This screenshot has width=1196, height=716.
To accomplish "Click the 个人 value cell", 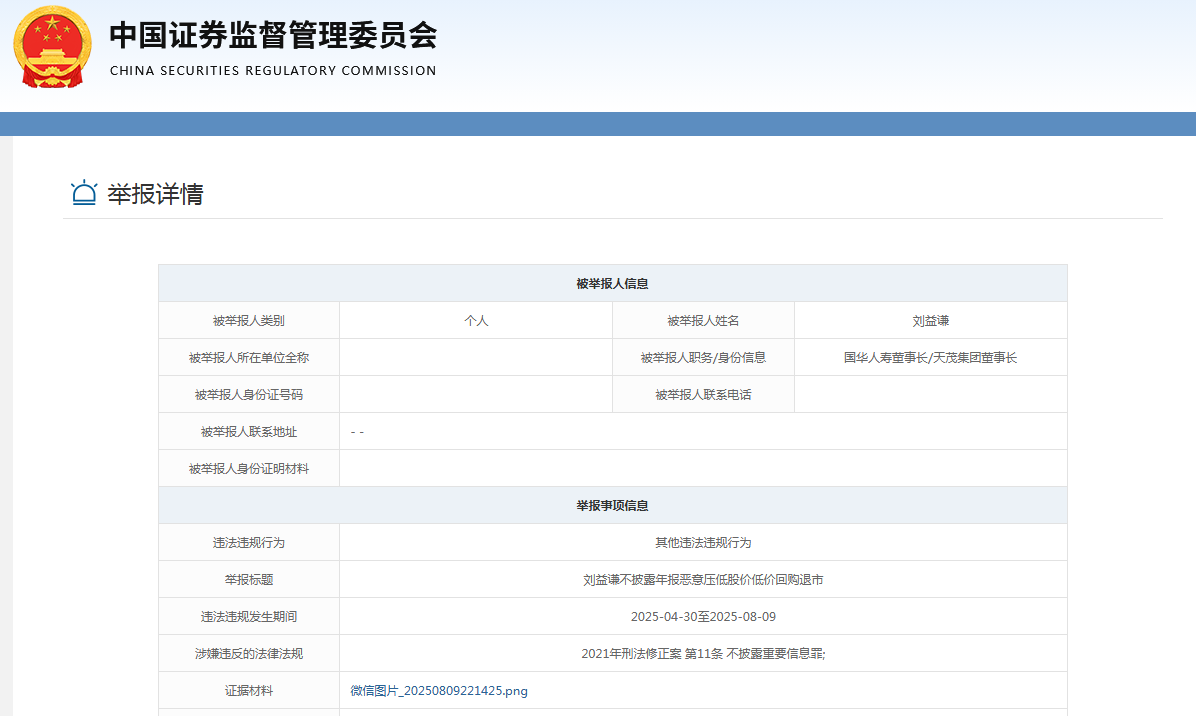I will [476, 321].
